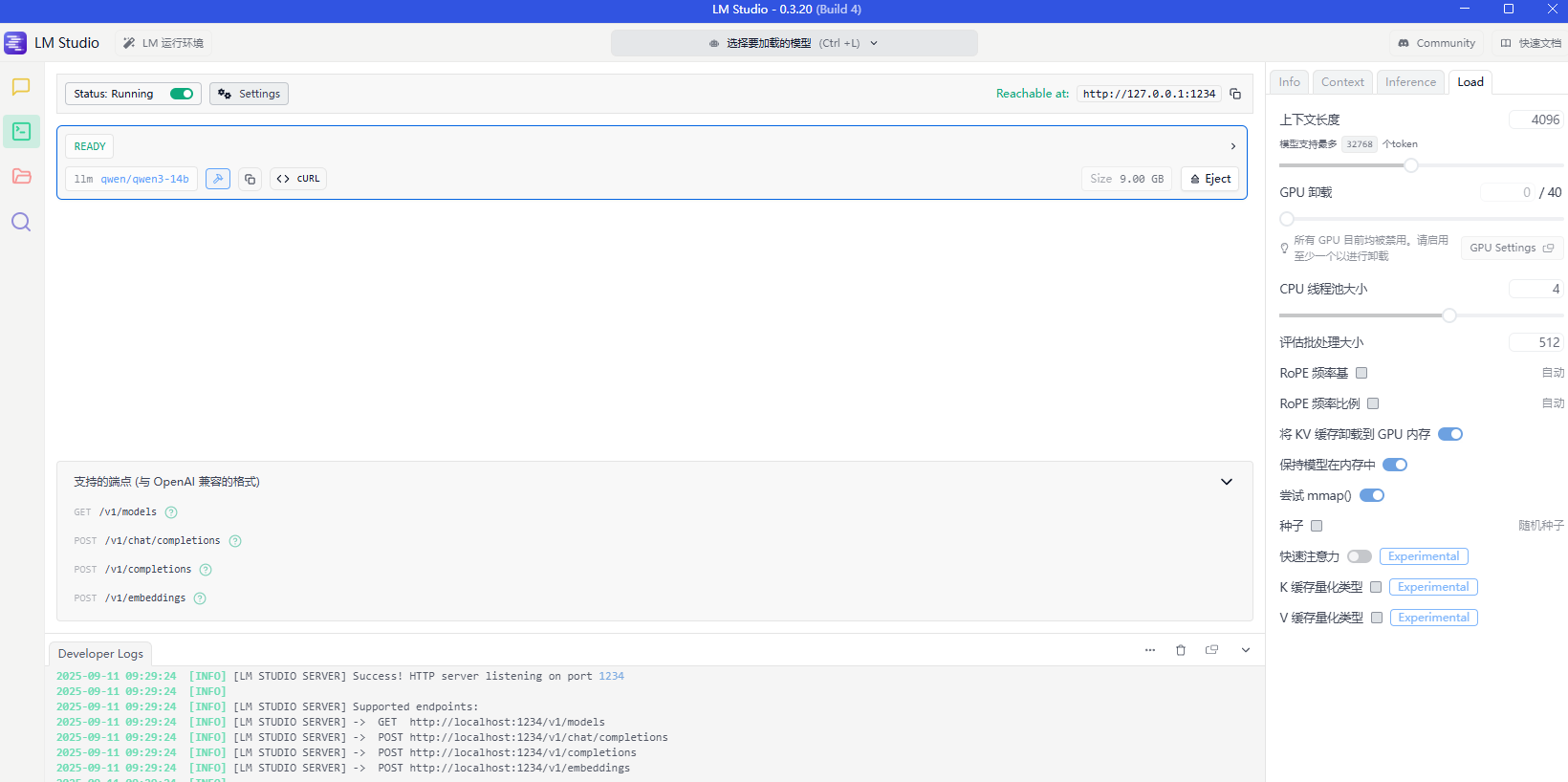Adjust the 上下文长度 context length slider

point(1410,165)
